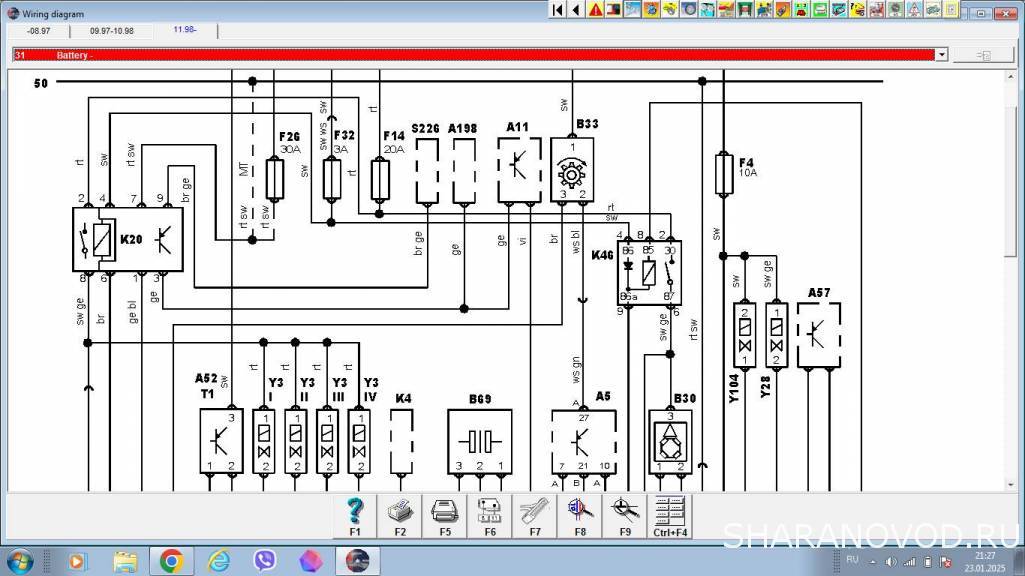Open Google Chrome from the taskbar
Viewport: 1025px width, 576px height.
tap(170, 560)
